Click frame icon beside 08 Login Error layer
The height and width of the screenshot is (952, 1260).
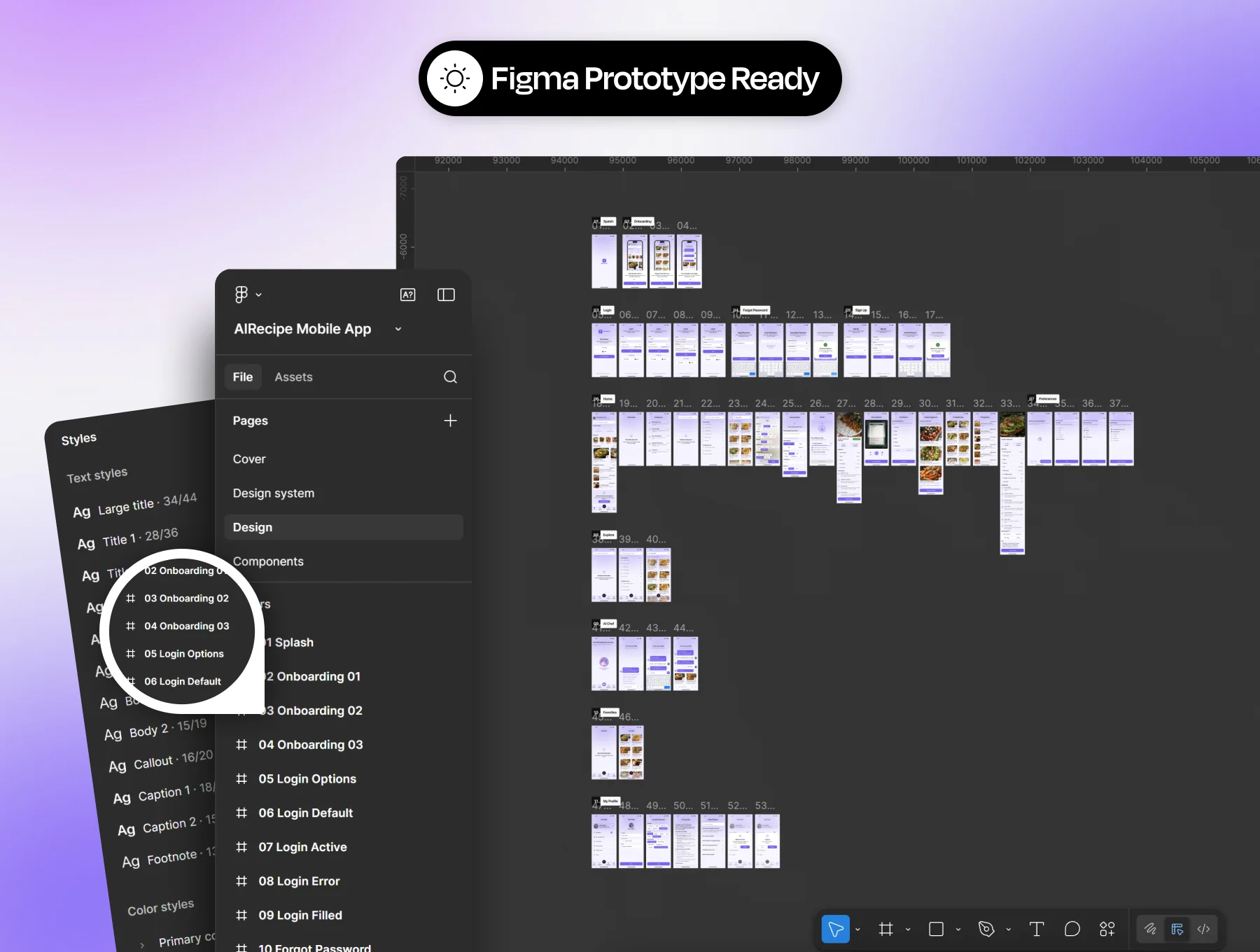pos(241,881)
